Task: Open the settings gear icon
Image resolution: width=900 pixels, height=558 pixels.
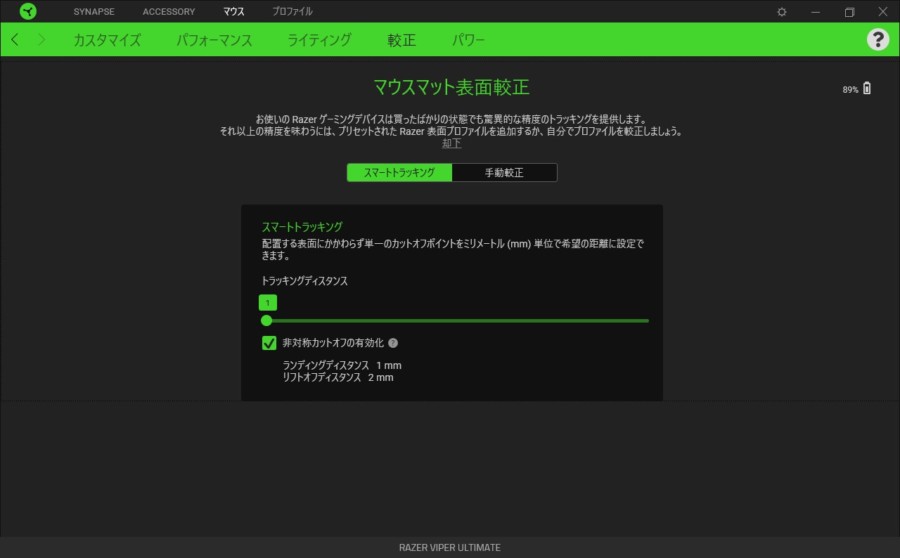Action: [782, 12]
